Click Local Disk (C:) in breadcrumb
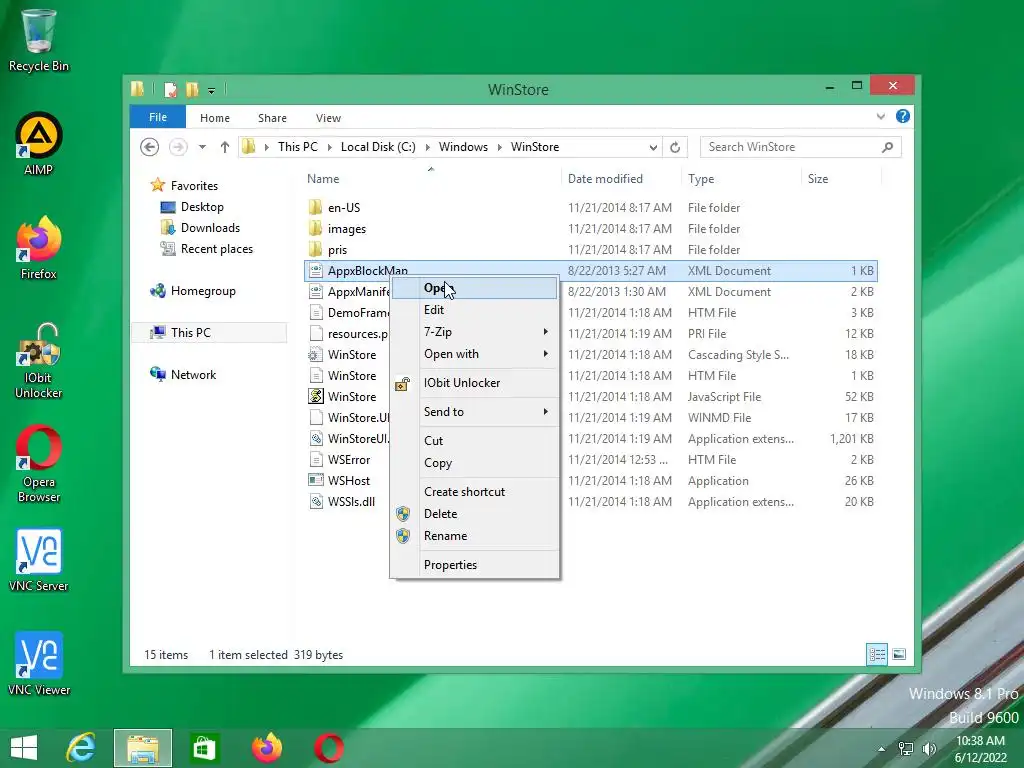This screenshot has width=1024, height=768. click(378, 147)
